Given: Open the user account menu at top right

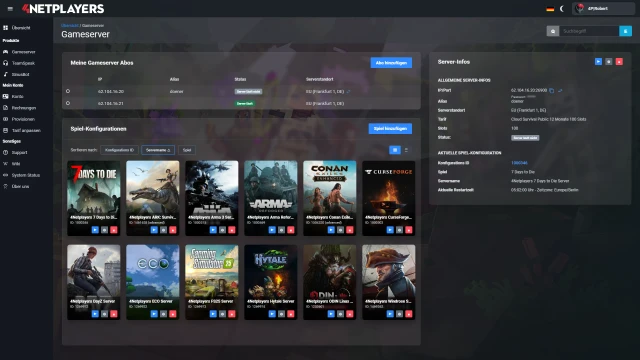Looking at the screenshot, I should click(603, 9).
